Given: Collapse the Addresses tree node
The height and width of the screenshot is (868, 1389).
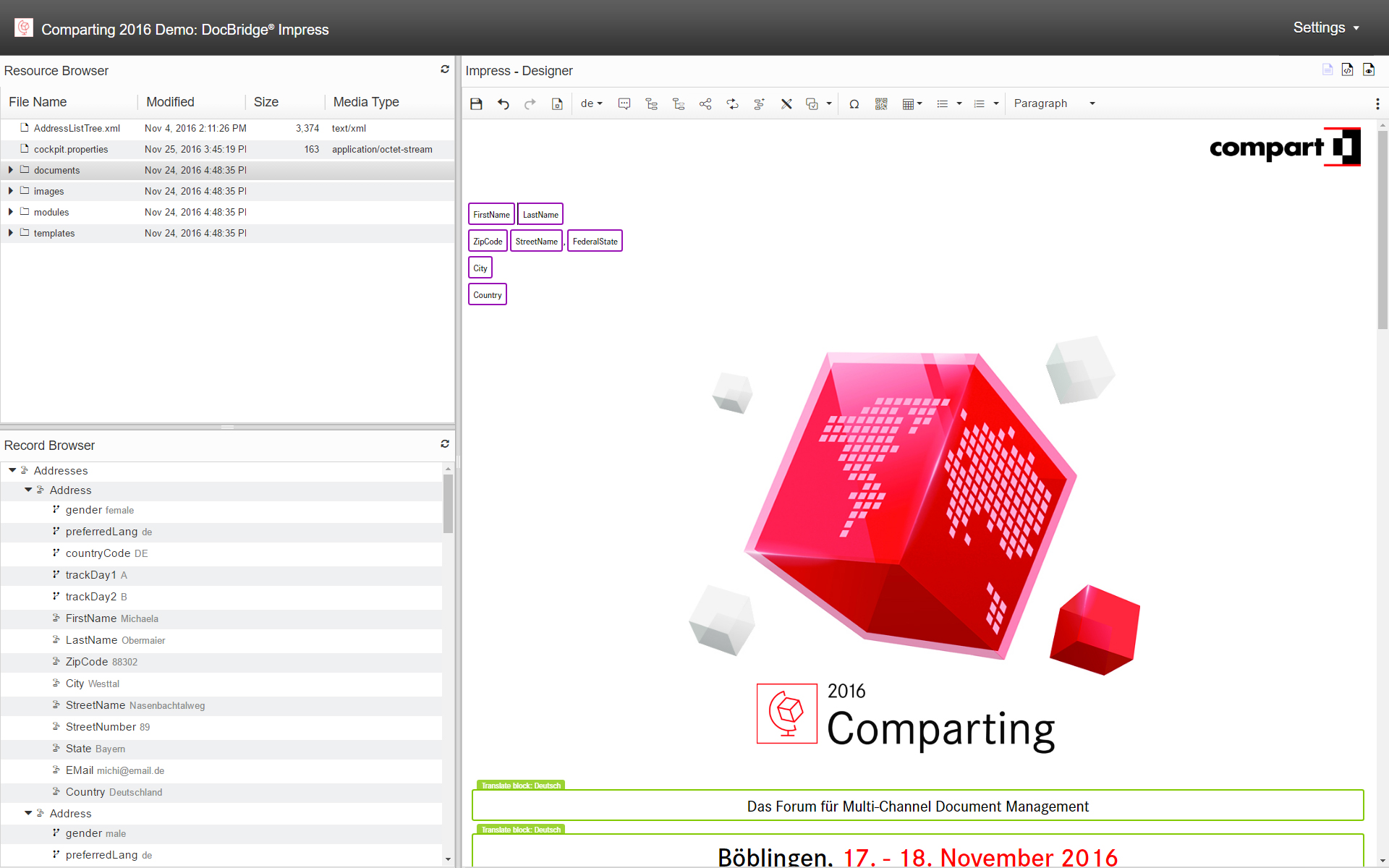Looking at the screenshot, I should point(12,470).
